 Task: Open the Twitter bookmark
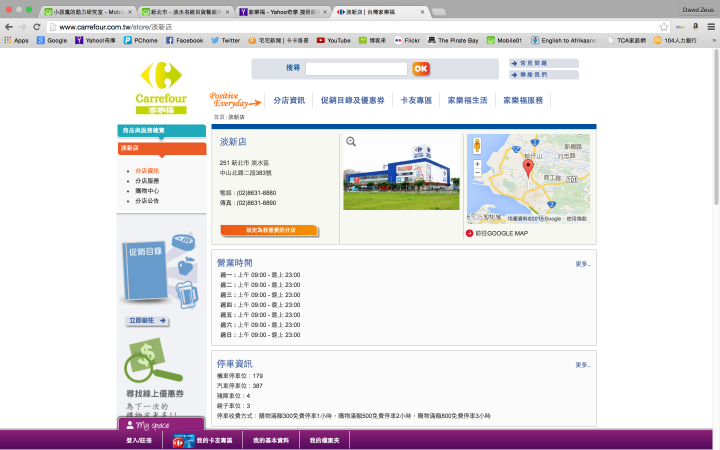[225, 40]
